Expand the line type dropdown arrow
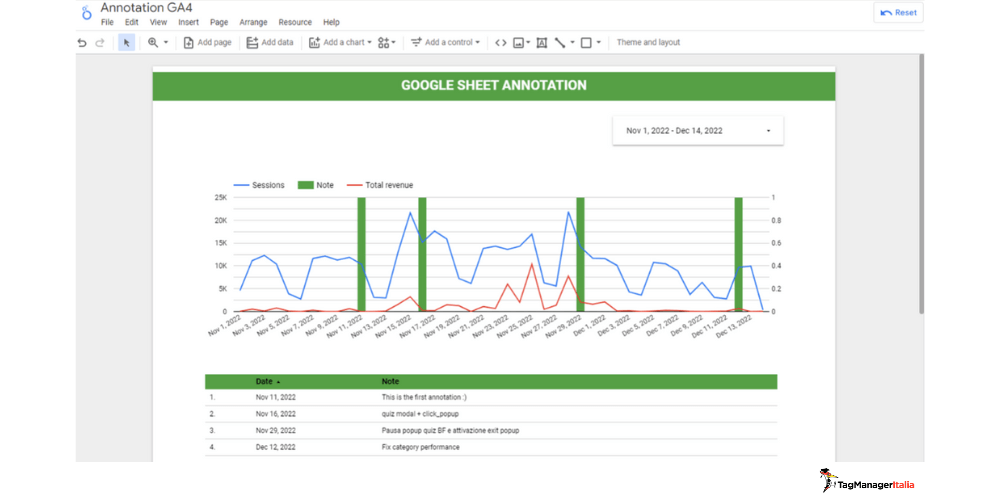Viewport: 1000px width, 500px height. click(572, 43)
